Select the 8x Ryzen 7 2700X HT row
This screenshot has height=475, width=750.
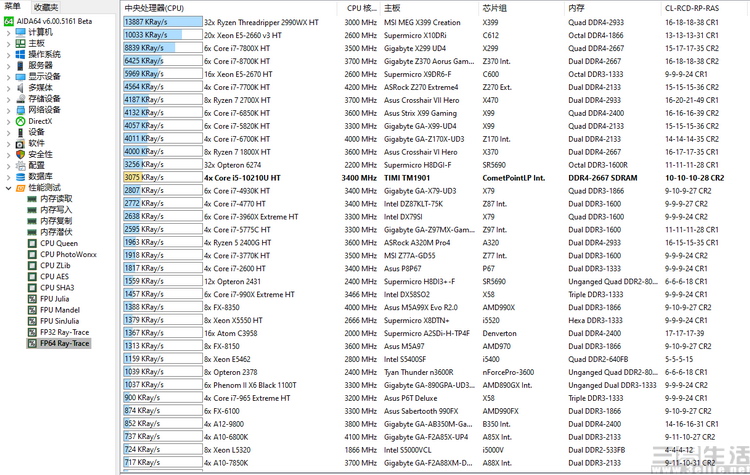point(435,100)
